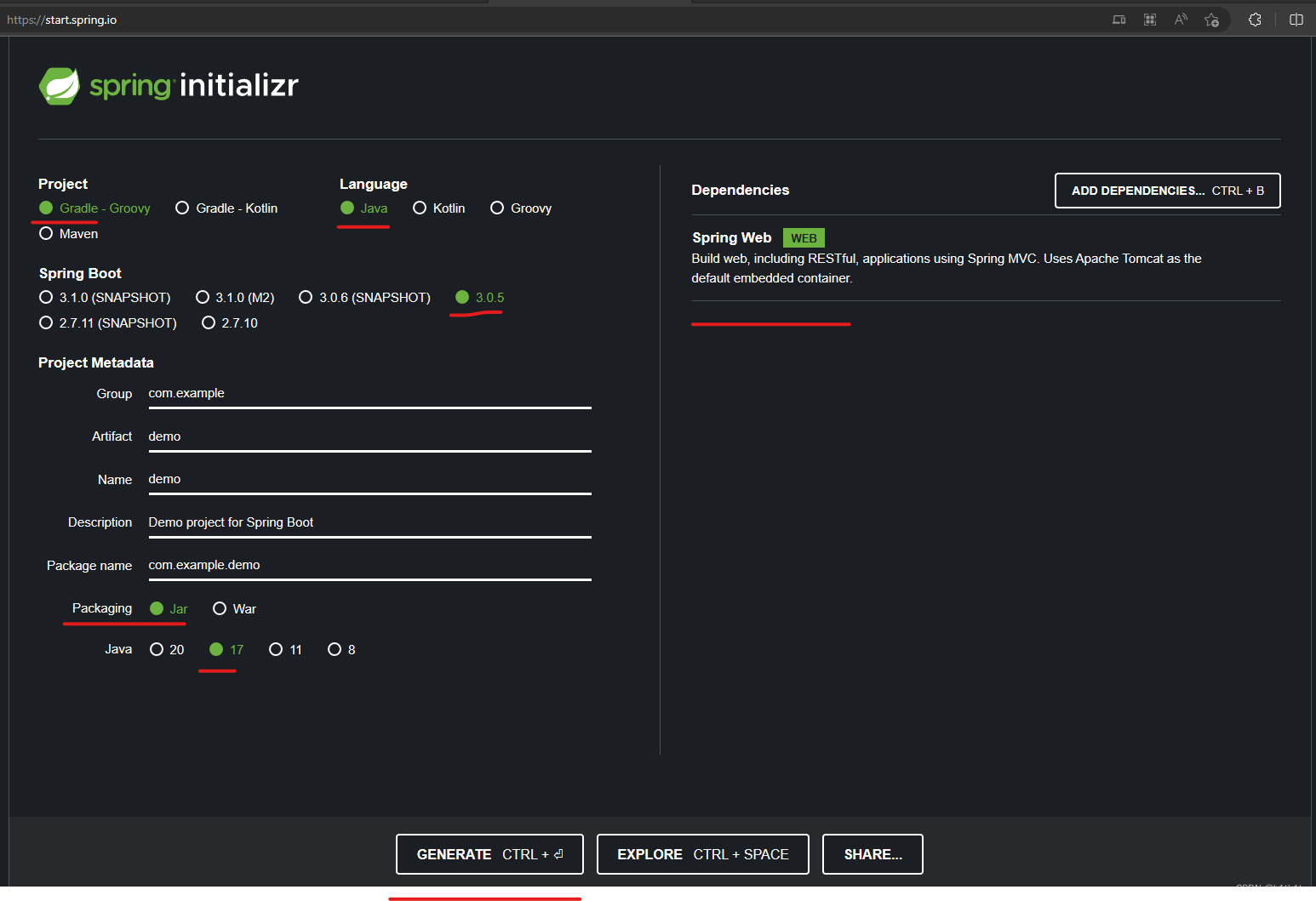Open the browser read aloud icon
Viewport: 1316px width, 901px height.
pos(1181,20)
